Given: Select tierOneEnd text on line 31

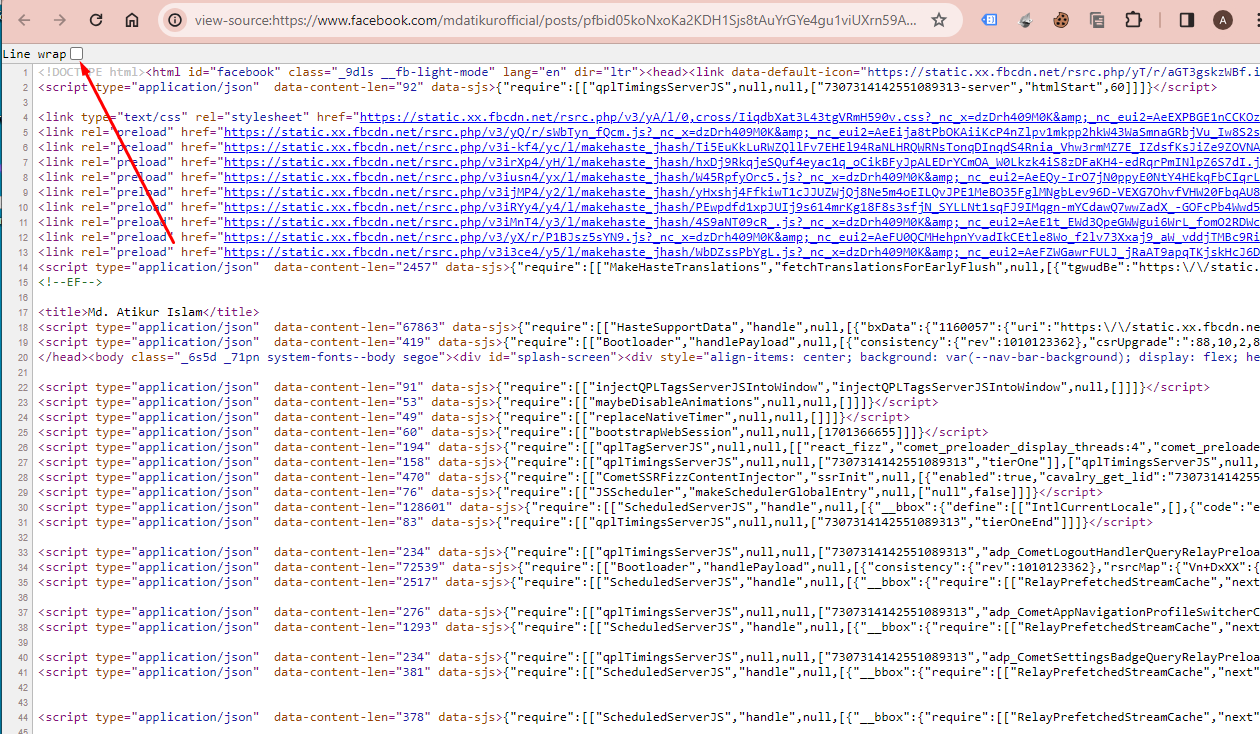Looking at the screenshot, I should [1019, 522].
